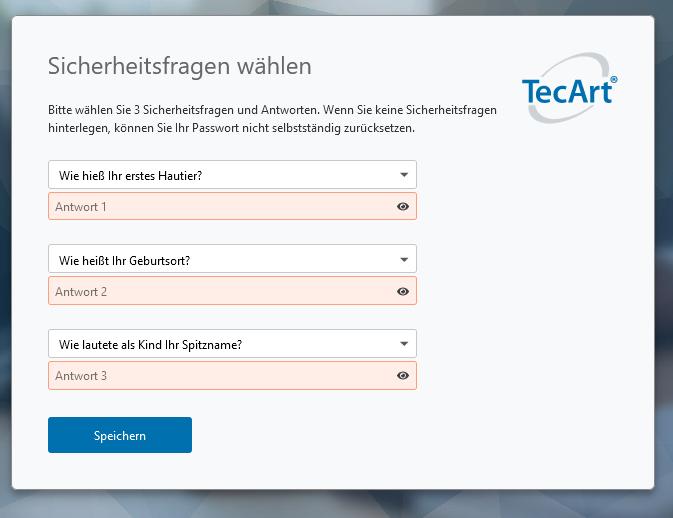Open the "Wie heißt Ihr Geburtsort?" question selector
The image size is (673, 518).
click(x=220, y=260)
